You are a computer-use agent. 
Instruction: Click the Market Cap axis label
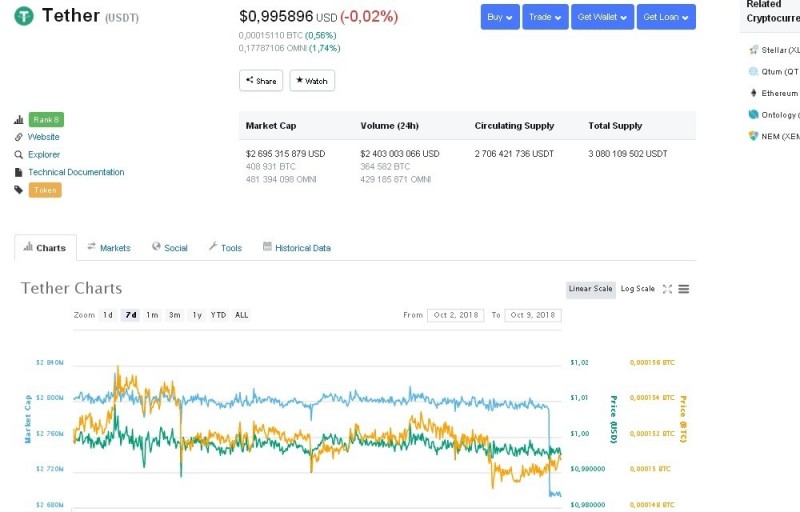tap(28, 419)
